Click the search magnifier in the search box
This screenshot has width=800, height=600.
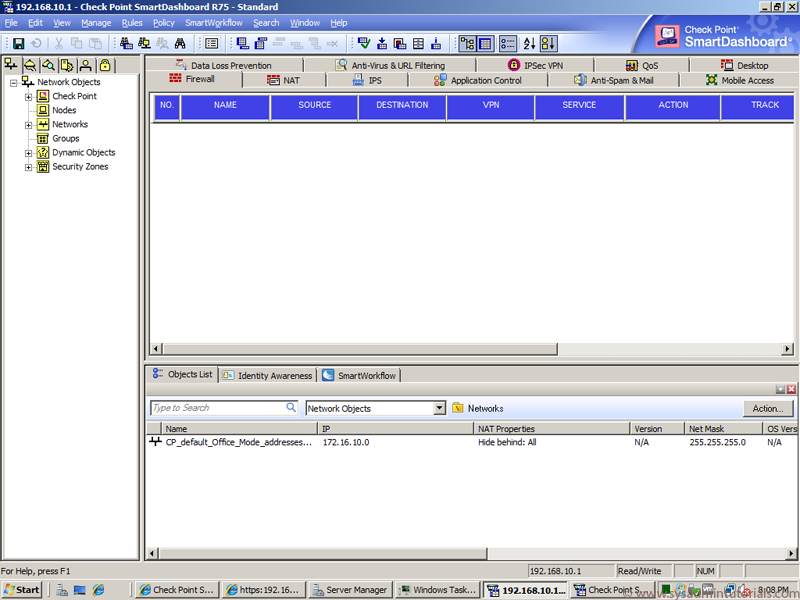coord(291,408)
